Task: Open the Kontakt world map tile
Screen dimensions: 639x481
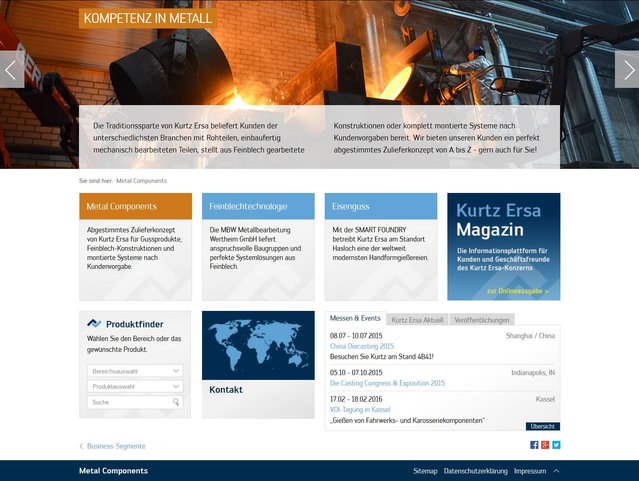Action: click(258, 346)
